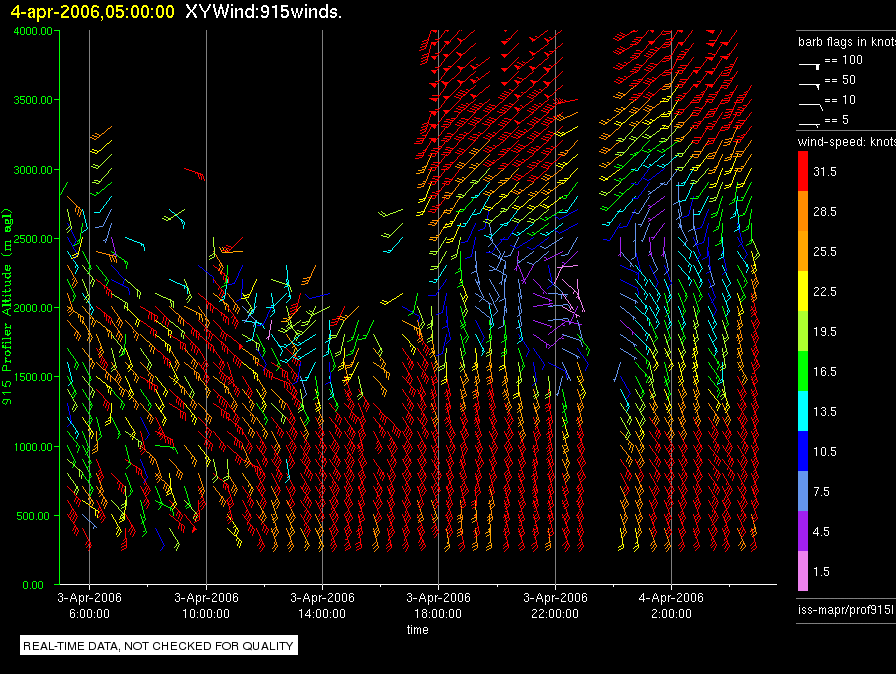Click the yellow 4-apr-2006,05:00:00 timestamp title

coord(92,12)
